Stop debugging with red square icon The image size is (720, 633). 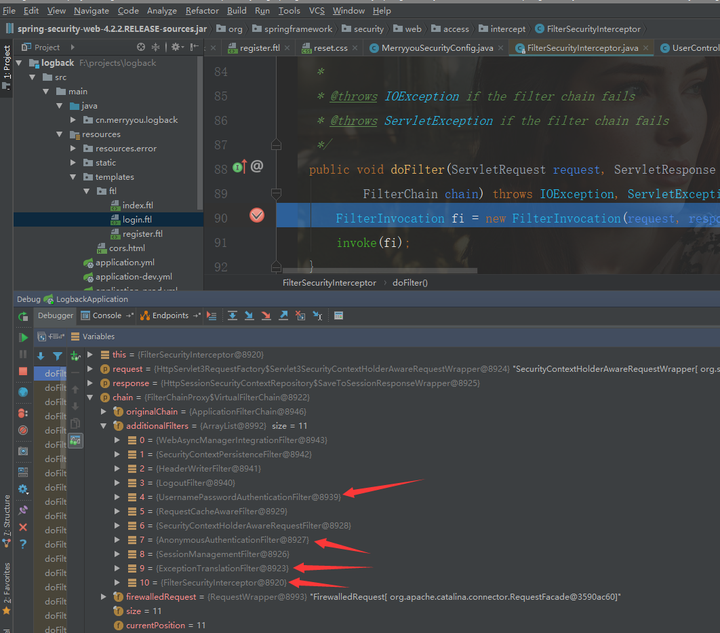[23, 372]
